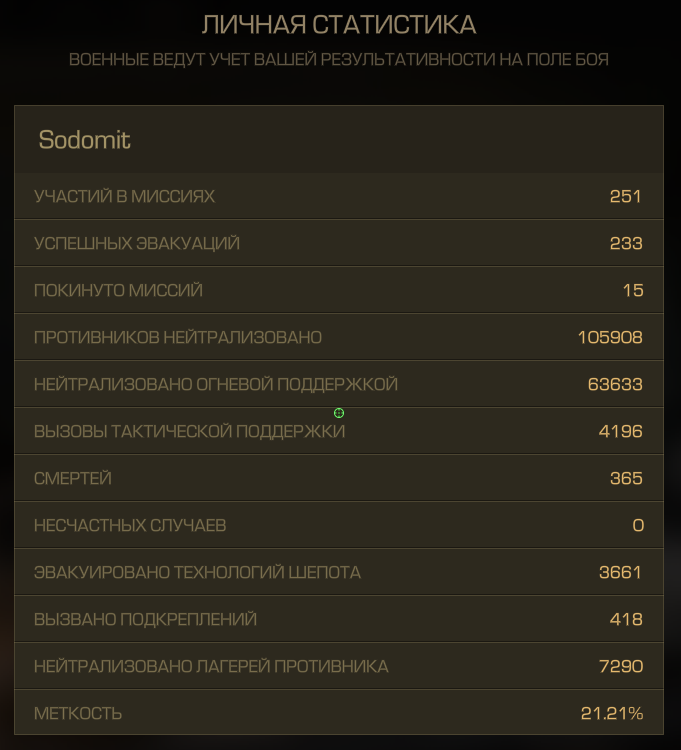The height and width of the screenshot is (750, 681).
Task: Select the УСПЕШНЫХ ЭВАКУАЦИЙ stat row
Action: click(339, 243)
